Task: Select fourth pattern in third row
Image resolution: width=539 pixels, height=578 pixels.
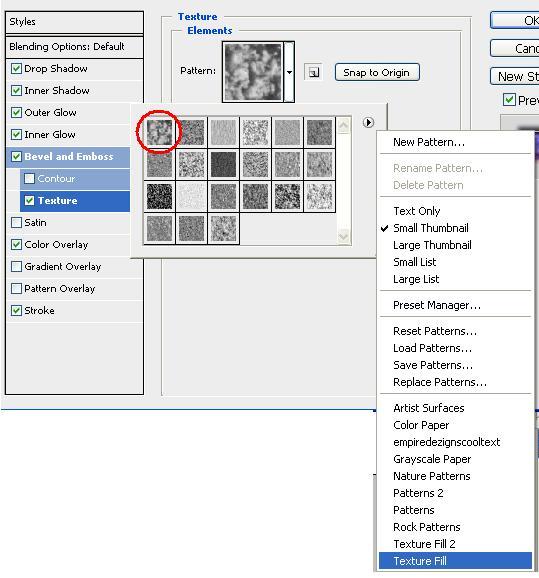Action: point(255,196)
